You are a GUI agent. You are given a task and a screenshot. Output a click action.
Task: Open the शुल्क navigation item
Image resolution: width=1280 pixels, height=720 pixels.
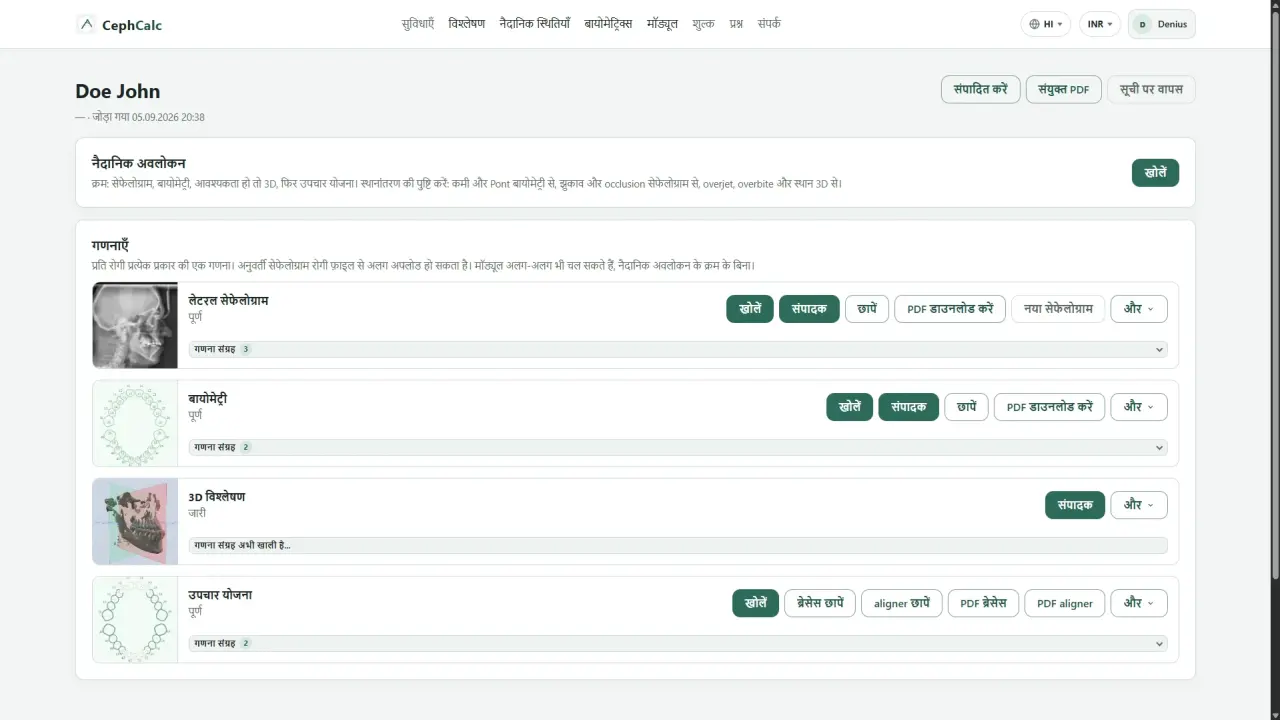click(703, 23)
